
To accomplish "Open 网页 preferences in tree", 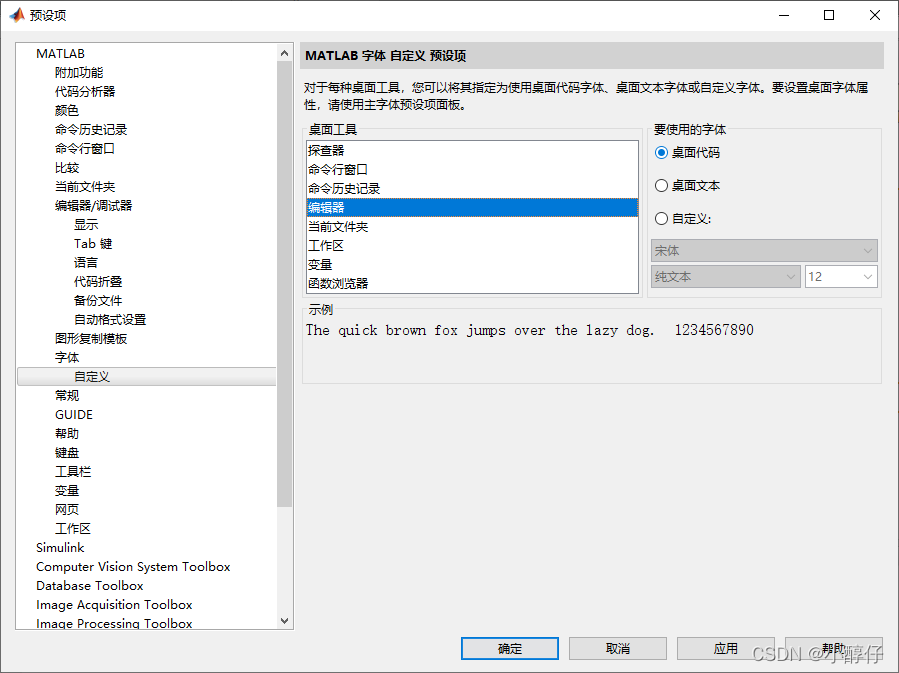I will pyautogui.click(x=67, y=510).
